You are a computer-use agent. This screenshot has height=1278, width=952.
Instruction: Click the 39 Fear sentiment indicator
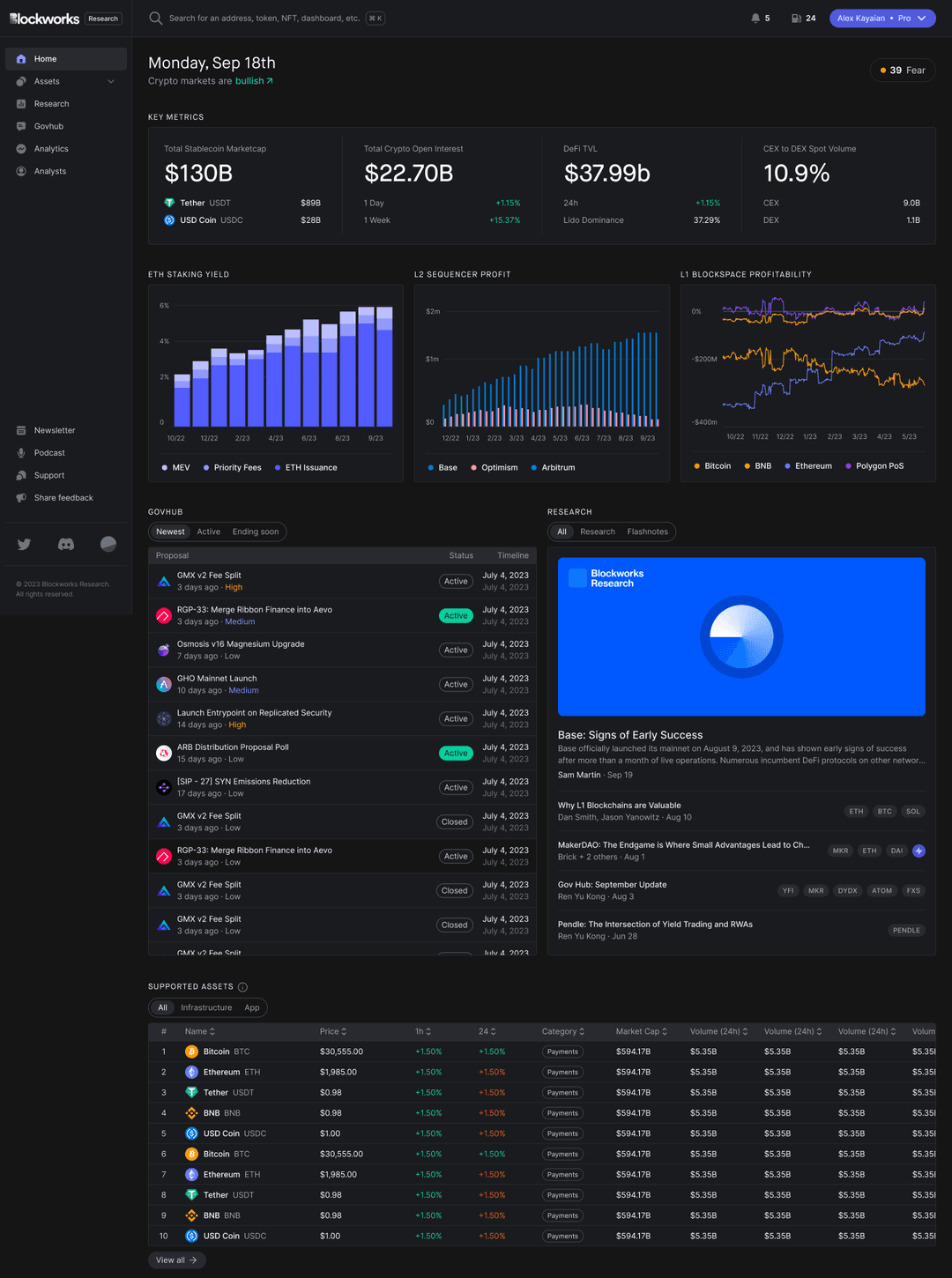pos(903,70)
